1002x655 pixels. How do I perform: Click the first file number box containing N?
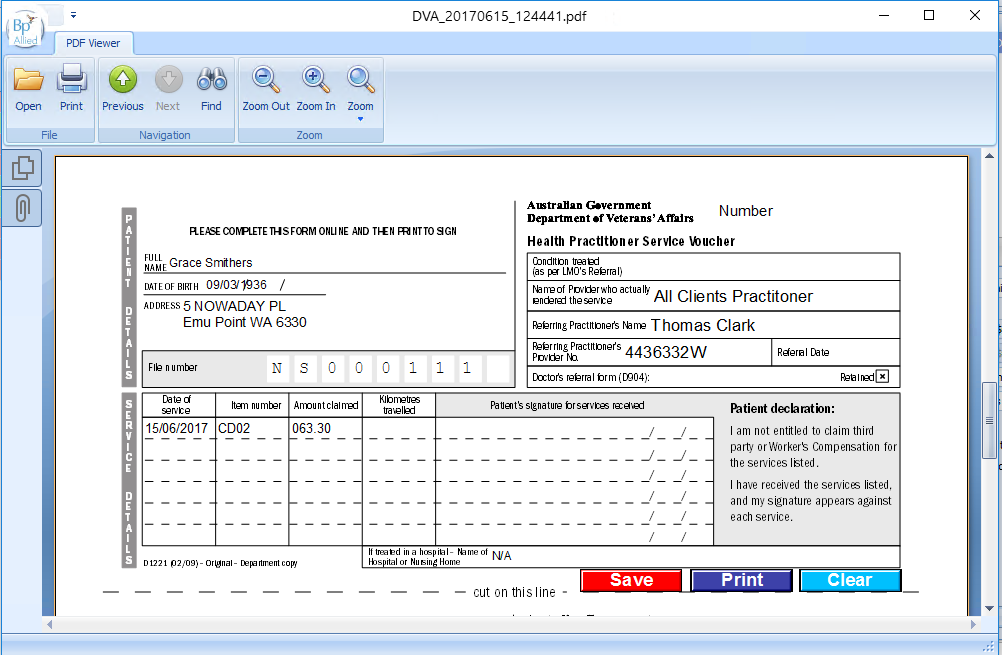coord(277,368)
